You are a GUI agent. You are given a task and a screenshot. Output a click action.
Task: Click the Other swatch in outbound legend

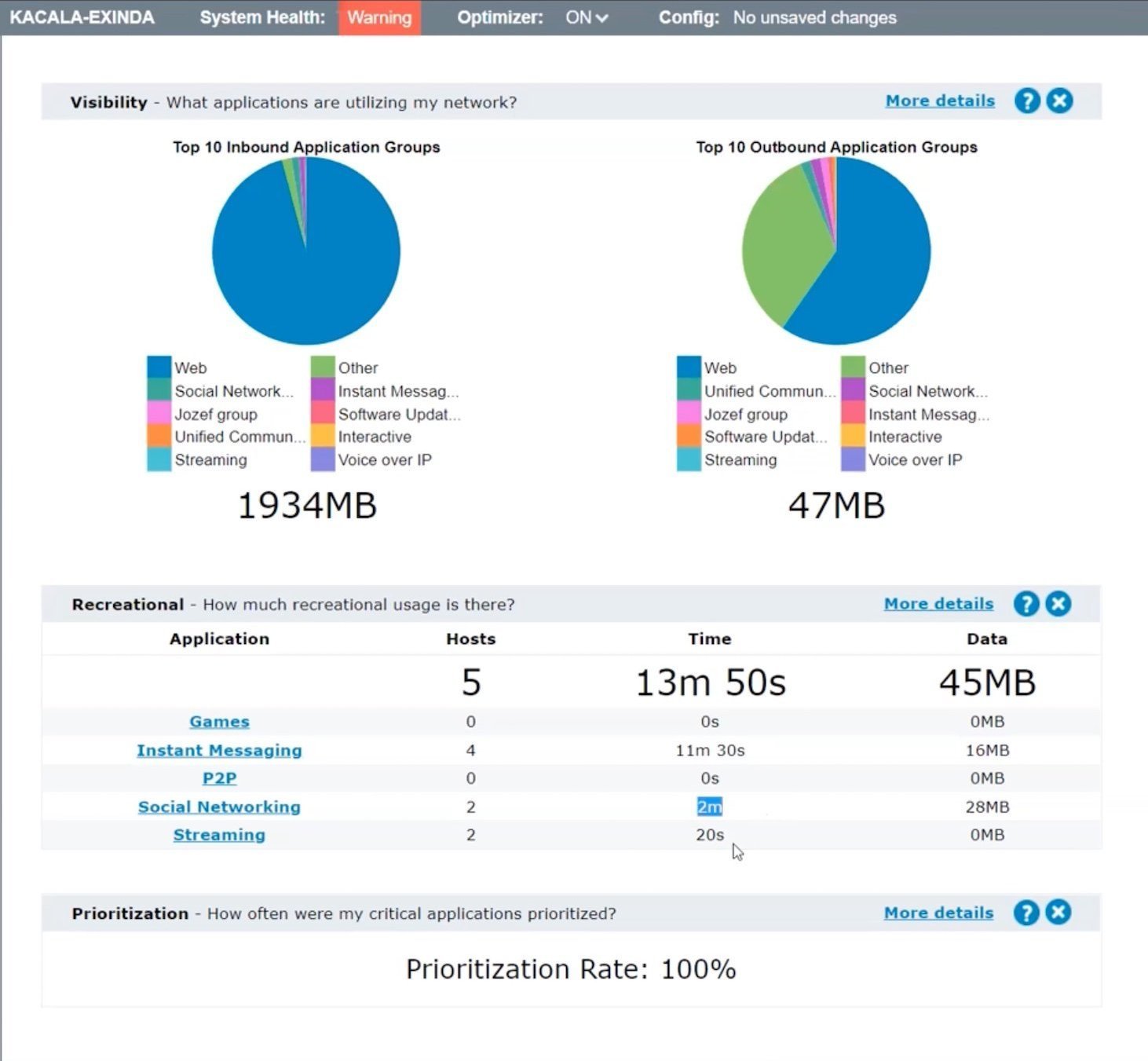click(x=853, y=368)
